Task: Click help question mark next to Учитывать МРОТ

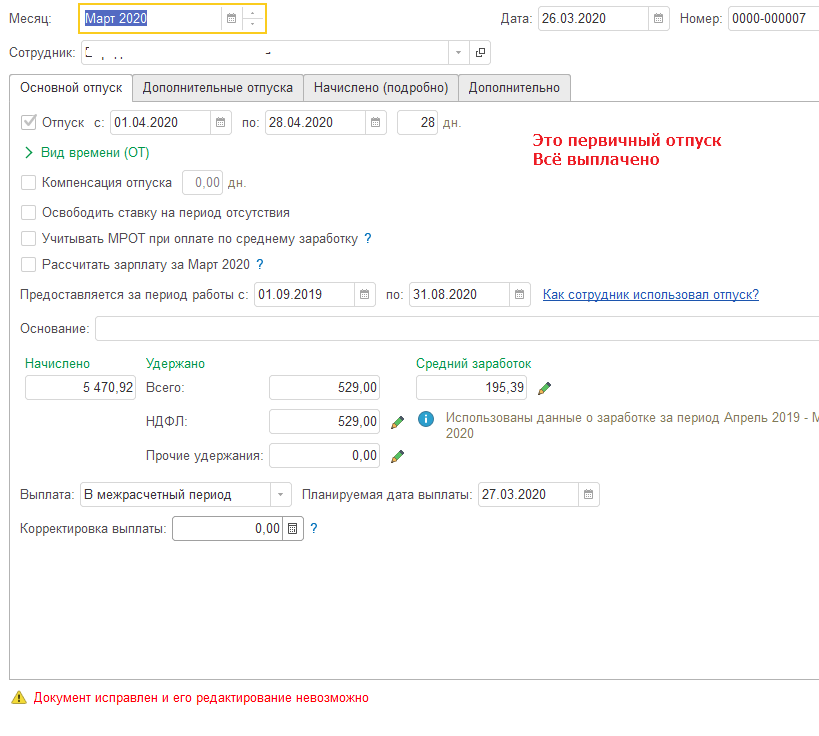Action: [x=367, y=239]
